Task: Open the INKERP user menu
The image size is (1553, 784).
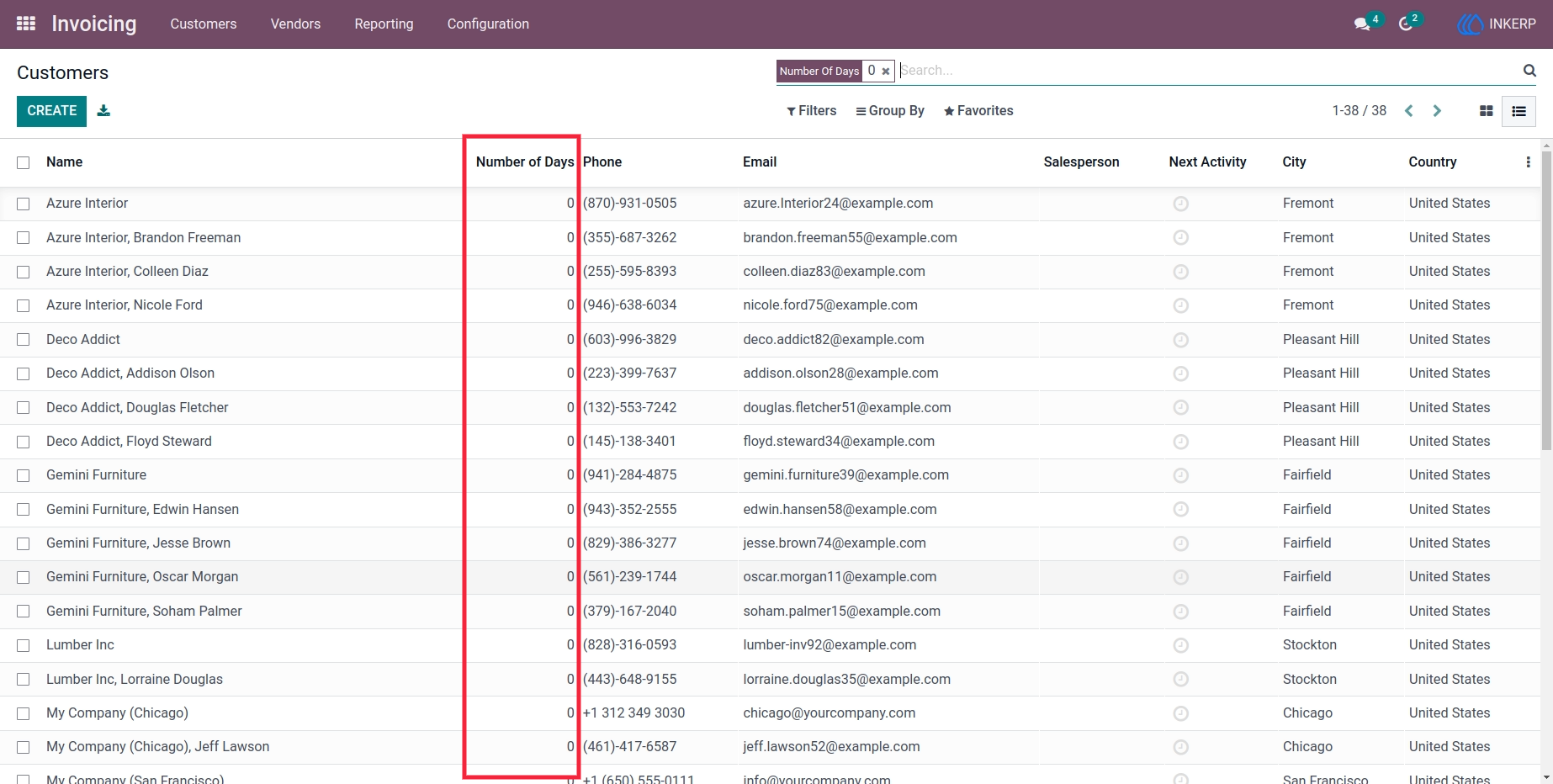Action: click(x=1497, y=24)
